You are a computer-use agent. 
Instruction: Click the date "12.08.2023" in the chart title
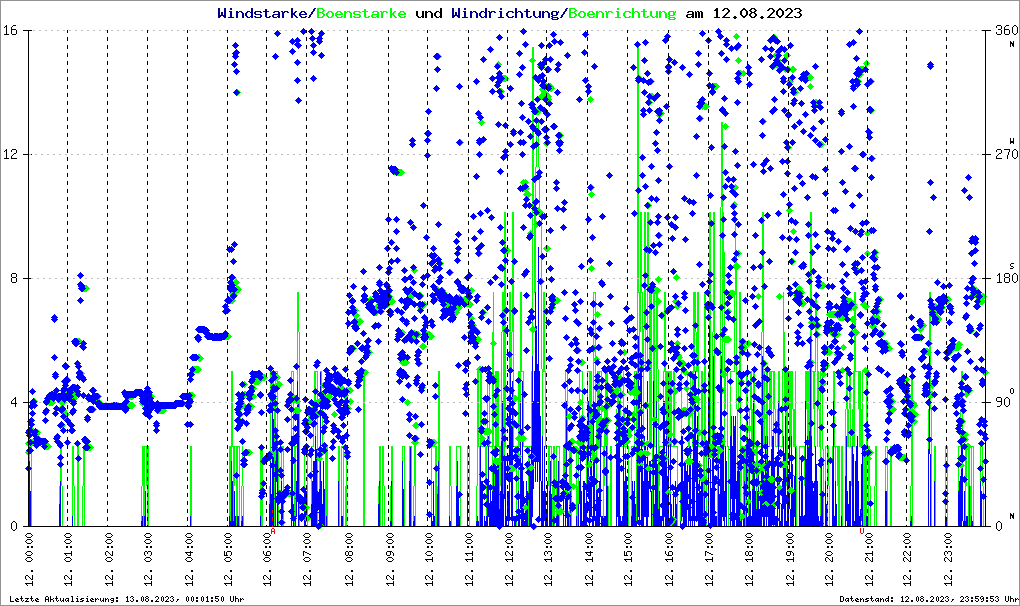[x=755, y=14]
